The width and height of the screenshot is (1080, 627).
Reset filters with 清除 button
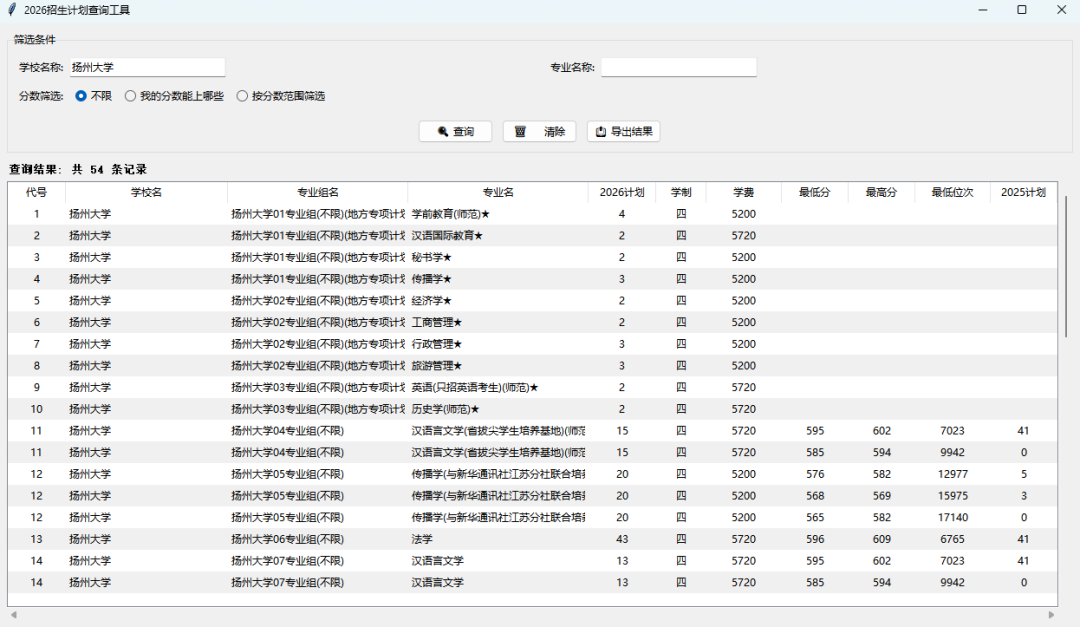click(x=539, y=132)
